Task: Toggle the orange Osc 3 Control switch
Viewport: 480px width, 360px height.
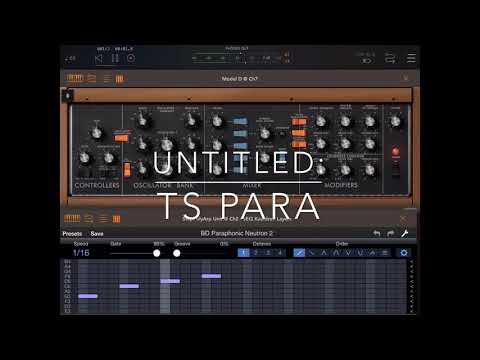Action: point(127,169)
